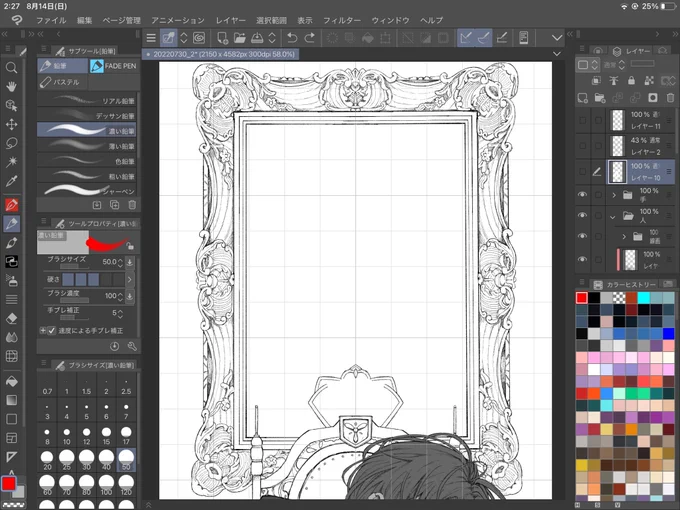
Task: Select the パステル sub tool group
Action: pyautogui.click(x=62, y=82)
